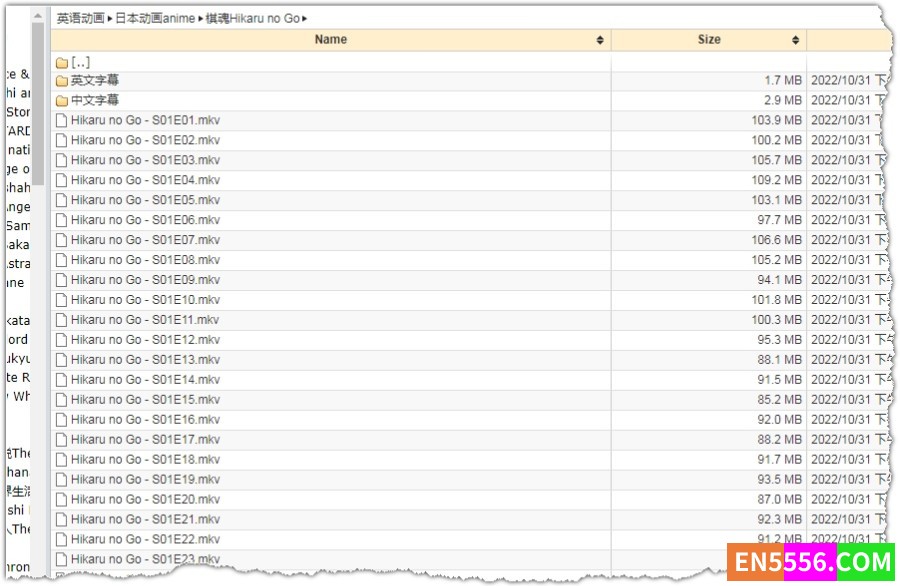
Task: Open Hikaru no Go - S01E19.mkv
Action: click(x=145, y=480)
